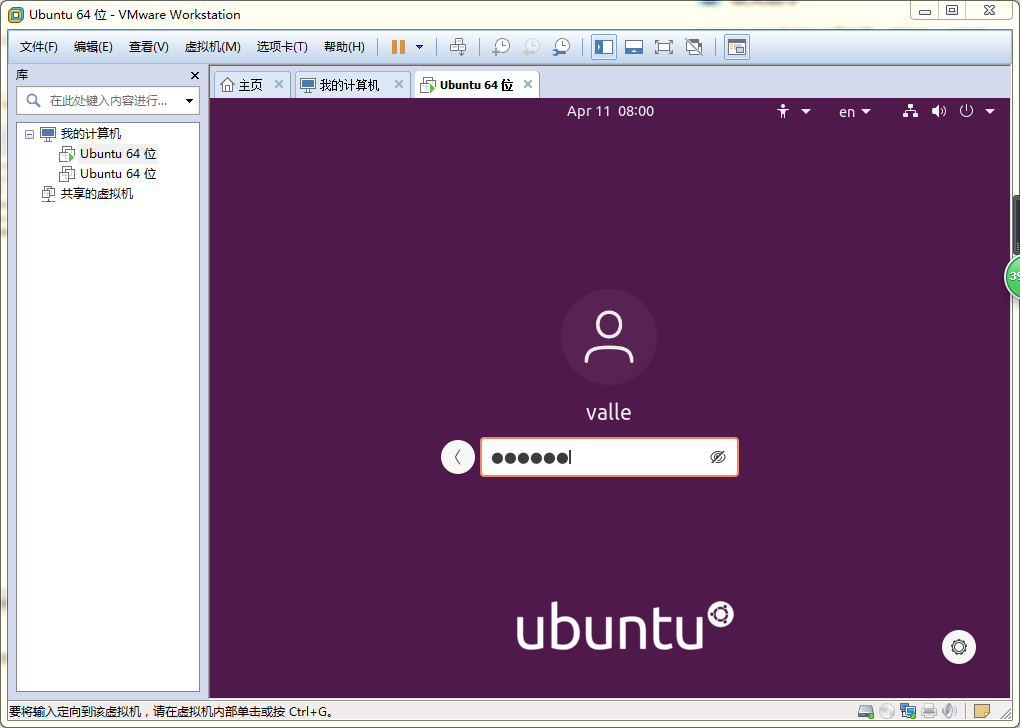Close the 我的计算机 tab
Image resolution: width=1020 pixels, height=728 pixels.
pos(399,84)
